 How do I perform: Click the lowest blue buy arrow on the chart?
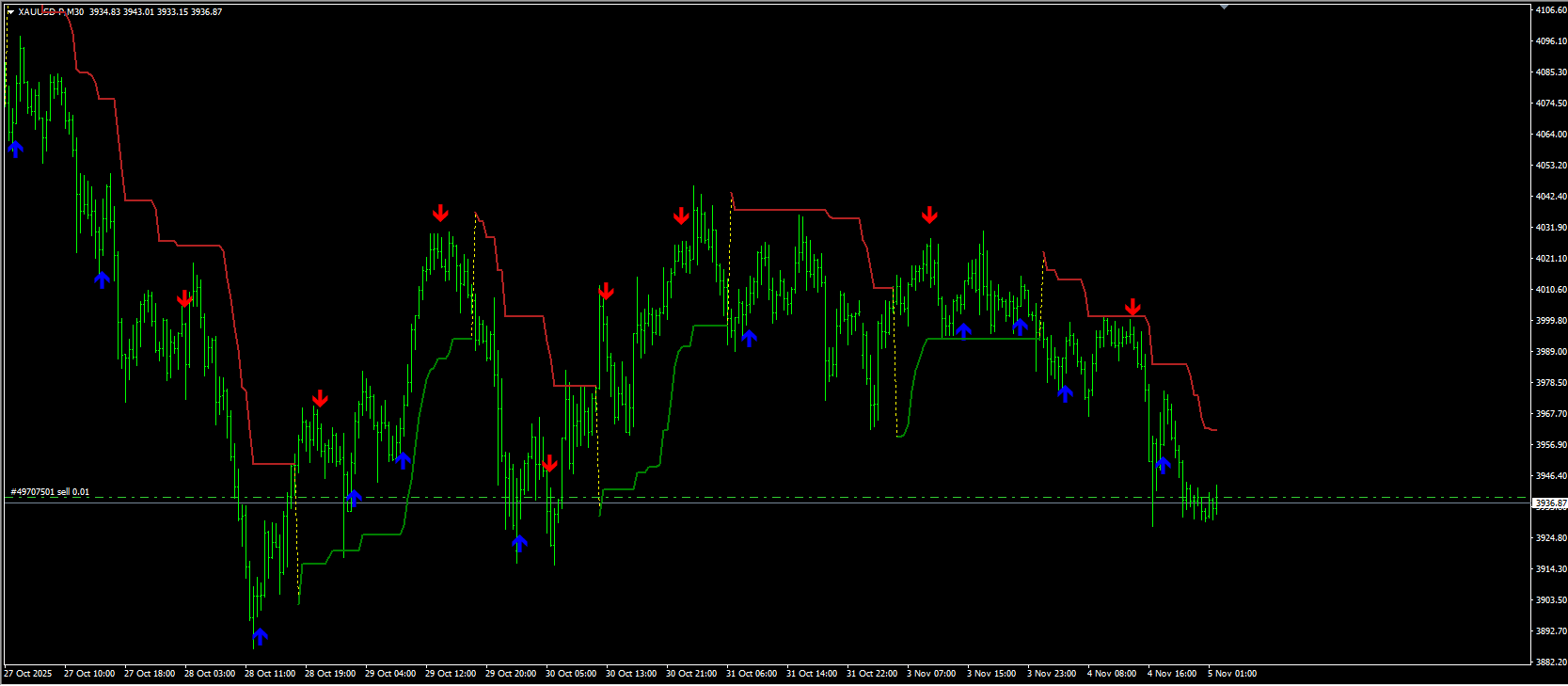(261, 637)
